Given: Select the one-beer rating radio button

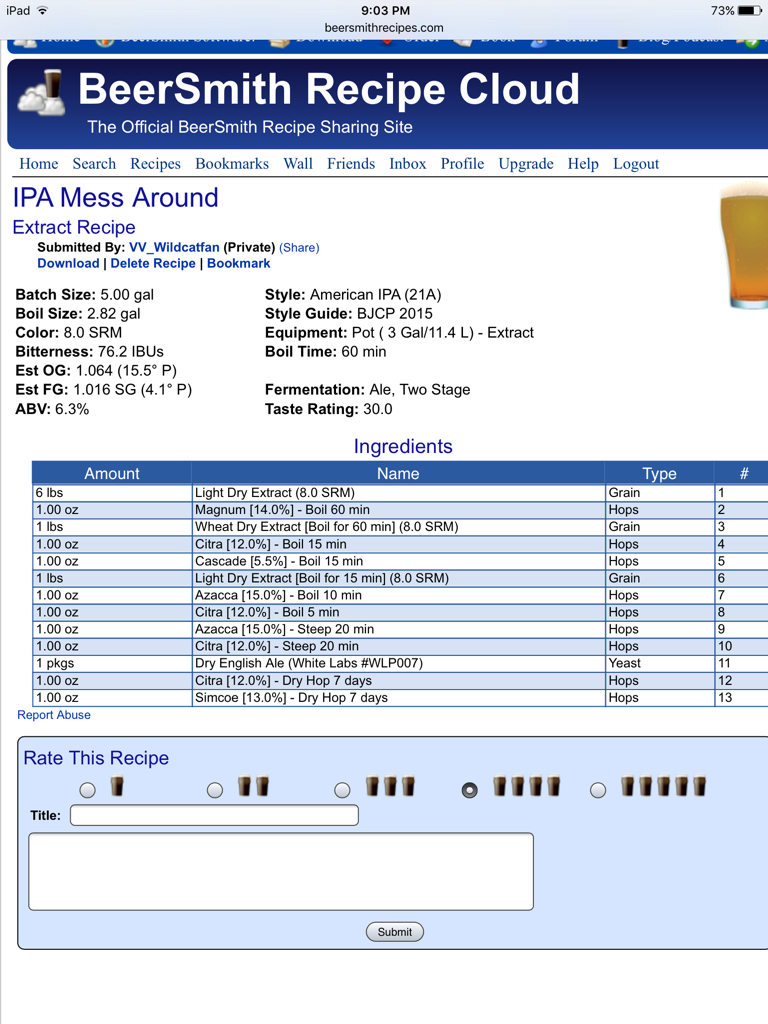Looking at the screenshot, I should [88, 790].
